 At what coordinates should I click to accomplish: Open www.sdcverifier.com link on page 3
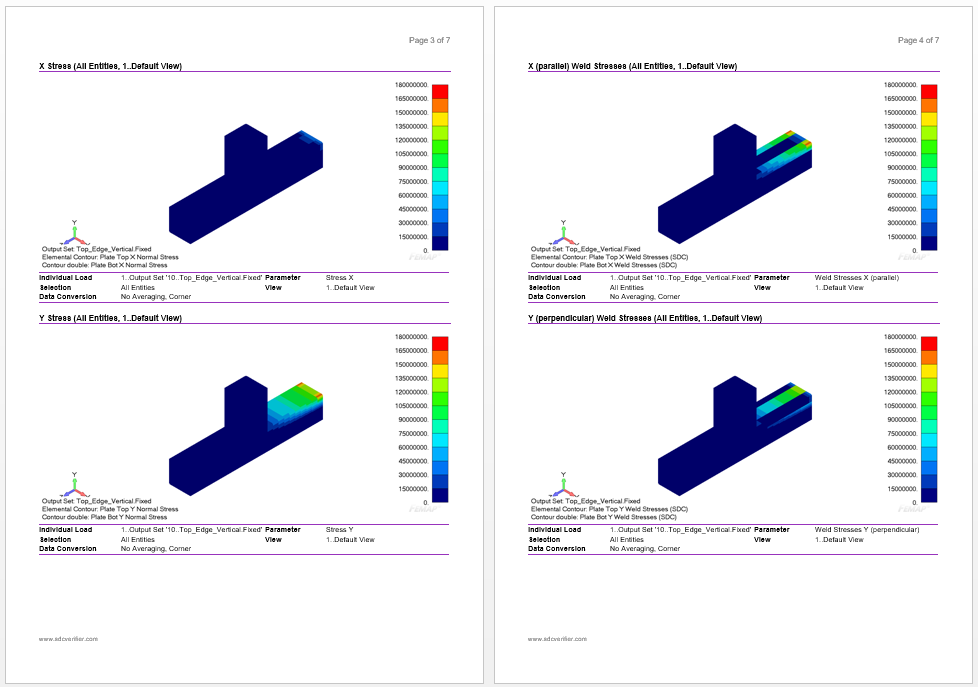click(x=68, y=639)
